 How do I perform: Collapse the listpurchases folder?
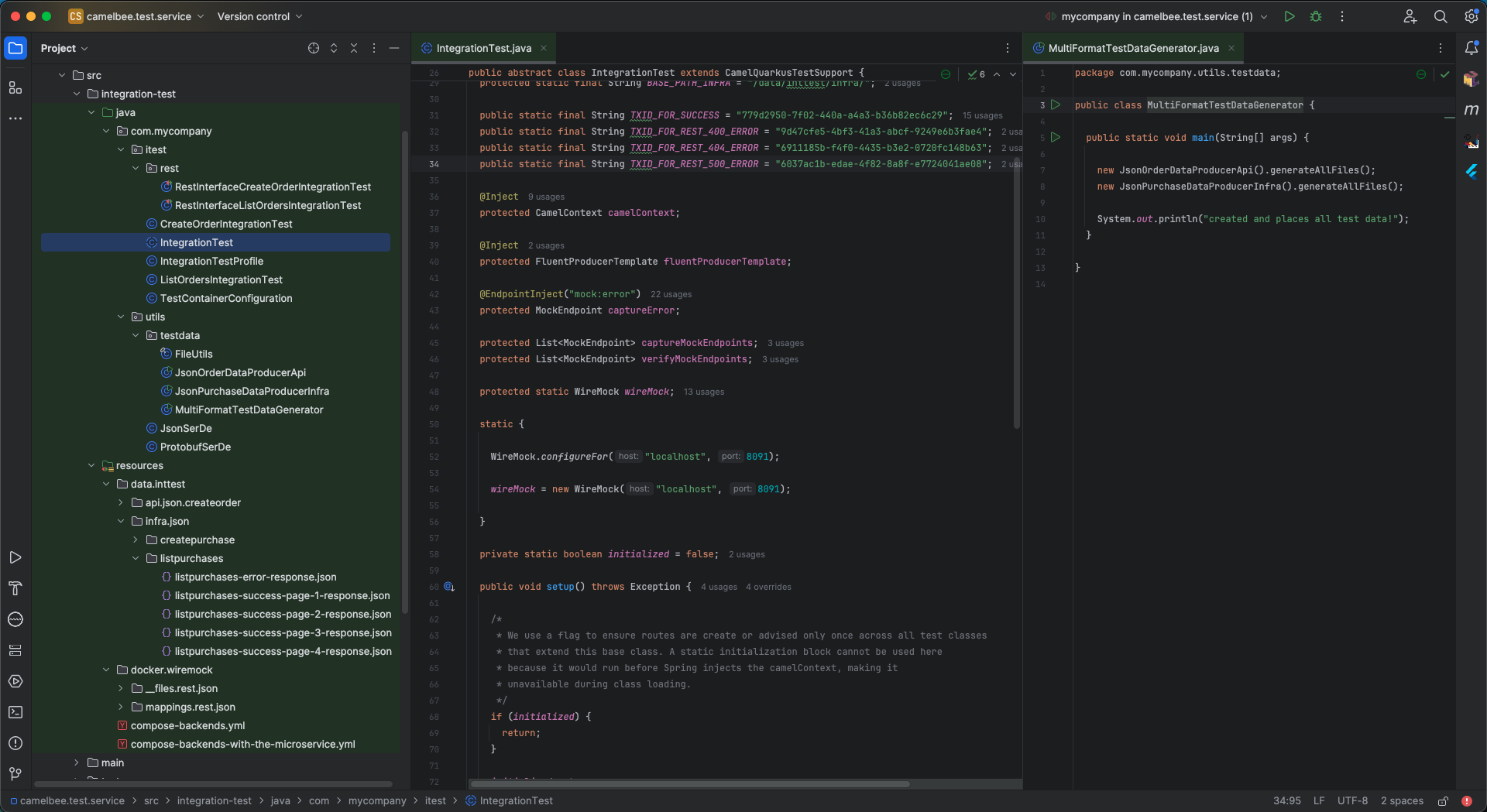point(136,559)
